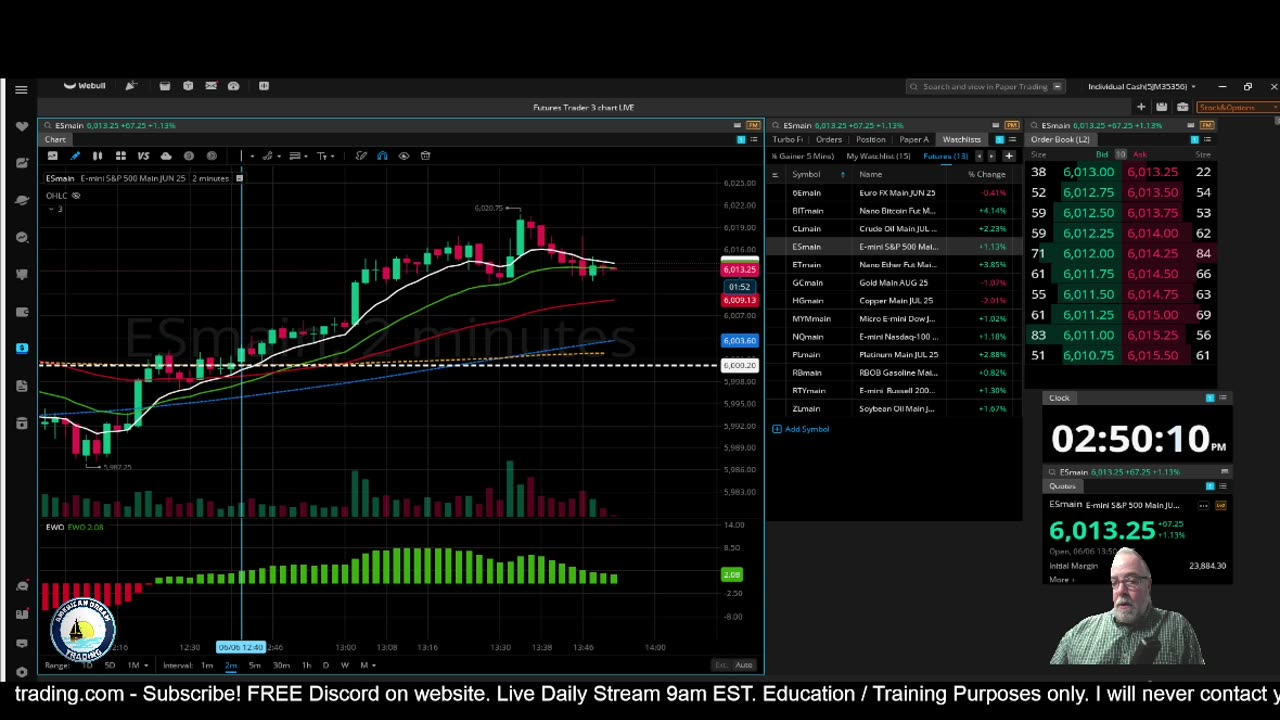
Task: Set chart interval to 5m
Action: tap(255, 666)
